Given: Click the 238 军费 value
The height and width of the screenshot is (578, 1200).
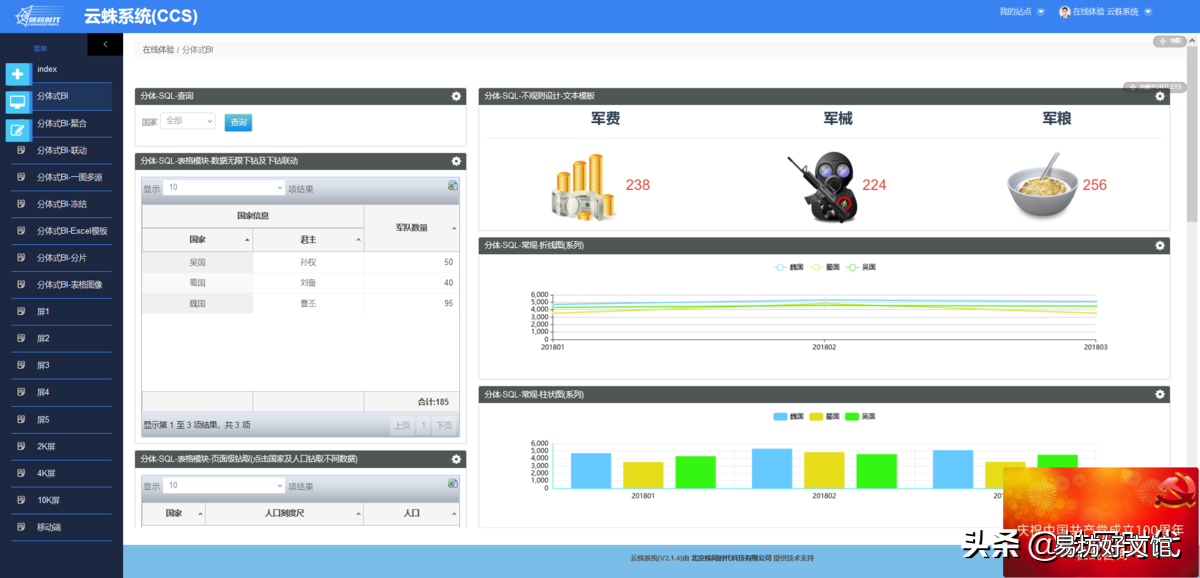Looking at the screenshot, I should (x=638, y=185).
